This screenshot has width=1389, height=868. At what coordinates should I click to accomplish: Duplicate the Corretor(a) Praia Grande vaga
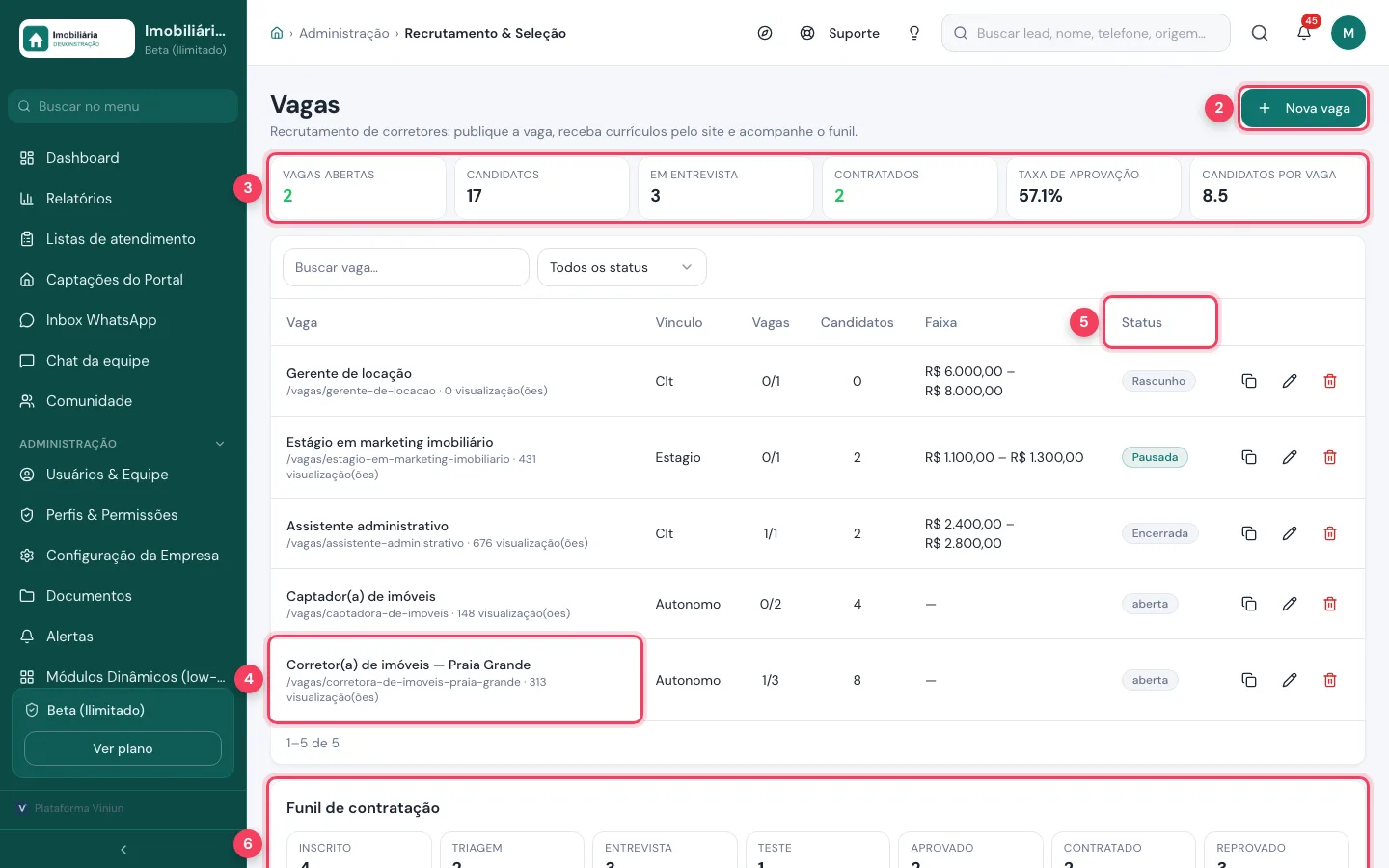[x=1249, y=680]
